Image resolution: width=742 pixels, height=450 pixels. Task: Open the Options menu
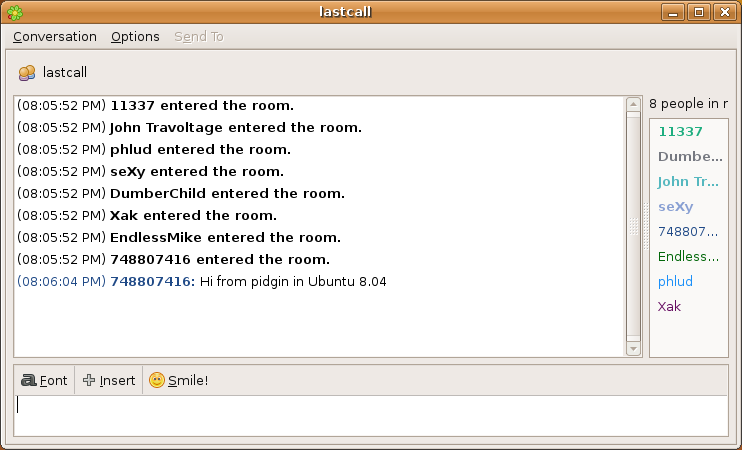tap(135, 37)
